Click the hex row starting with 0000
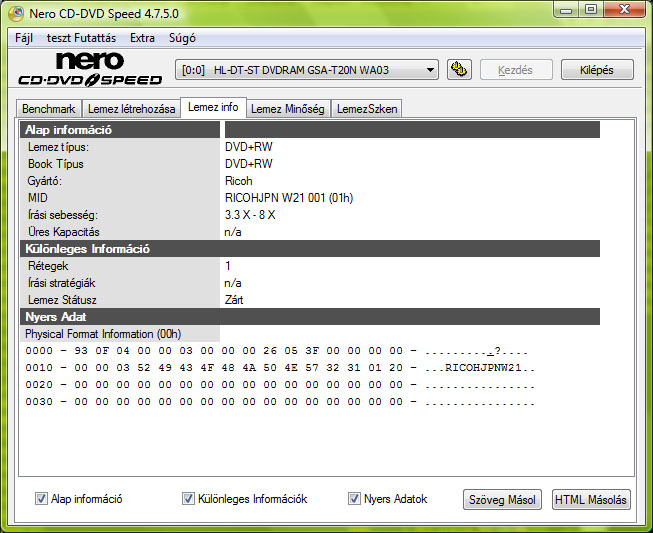This screenshot has width=653, height=533. pyautogui.click(x=277, y=351)
